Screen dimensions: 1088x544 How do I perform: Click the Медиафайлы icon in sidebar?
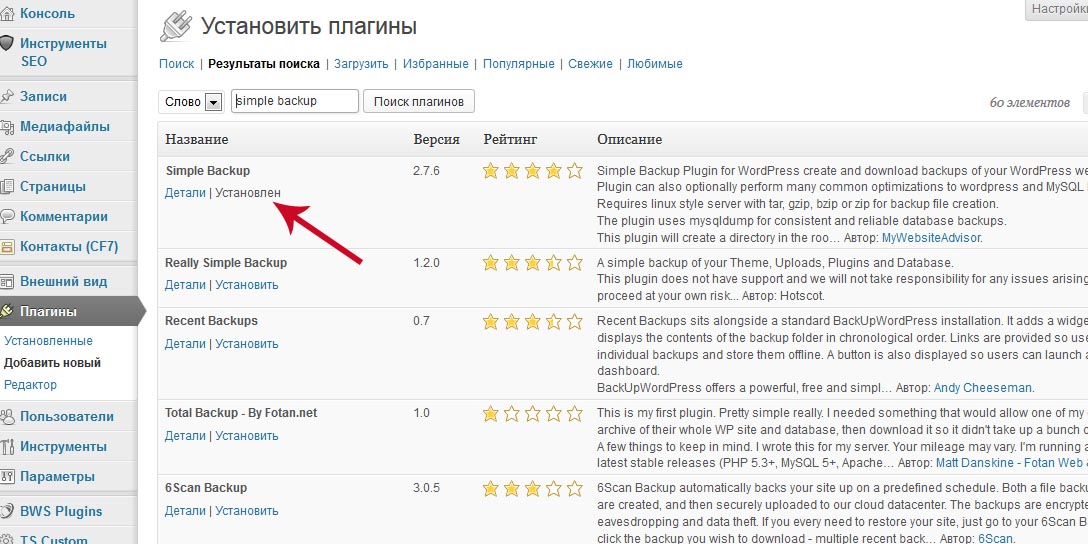pos(6,127)
